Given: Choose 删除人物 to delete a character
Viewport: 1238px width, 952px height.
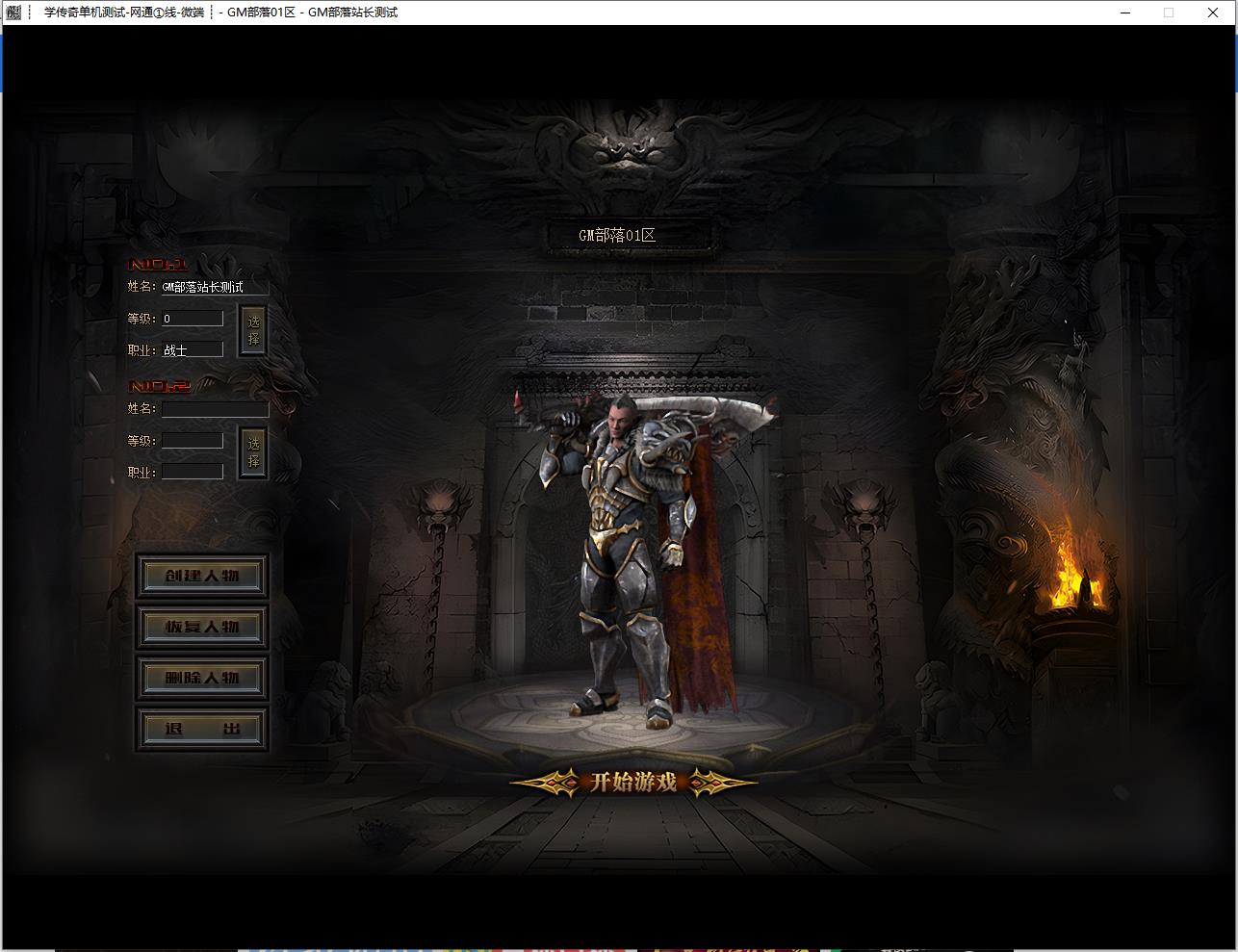Looking at the screenshot, I should coord(201,678).
